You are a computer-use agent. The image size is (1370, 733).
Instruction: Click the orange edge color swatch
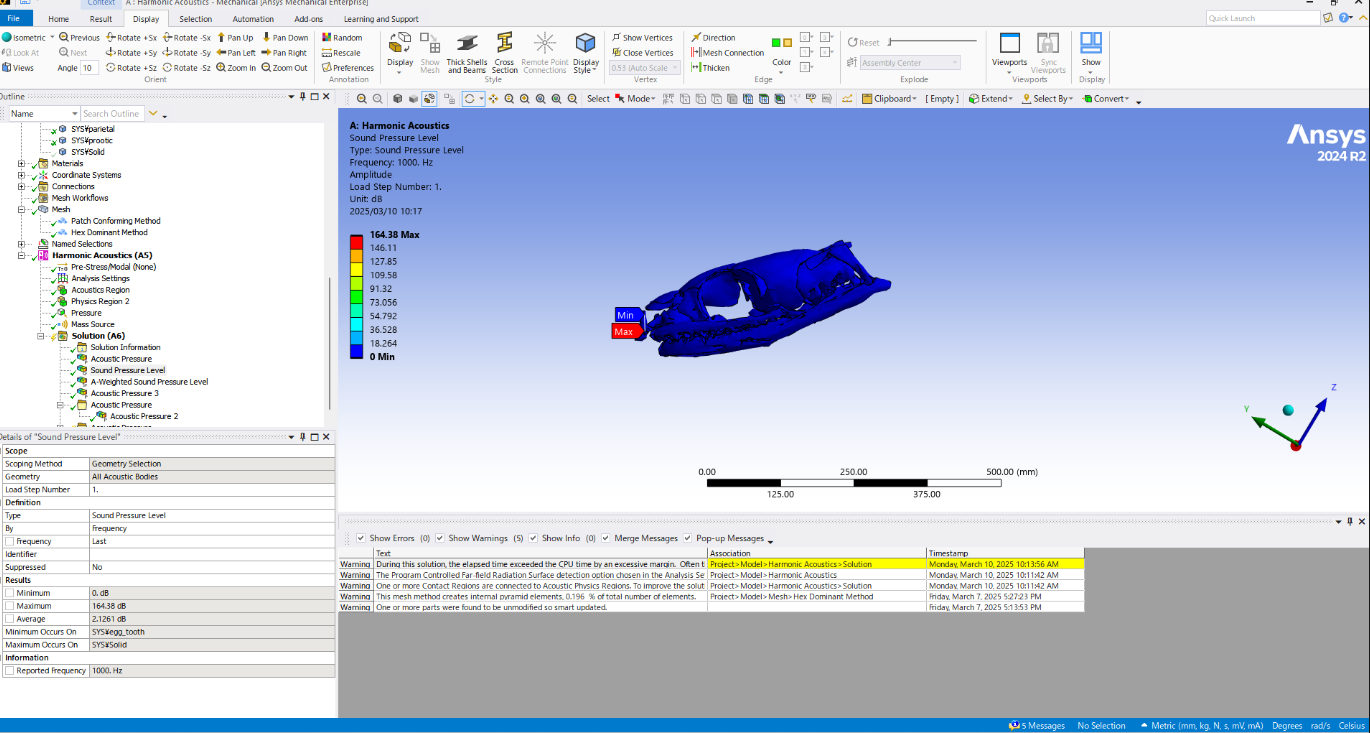(x=788, y=42)
